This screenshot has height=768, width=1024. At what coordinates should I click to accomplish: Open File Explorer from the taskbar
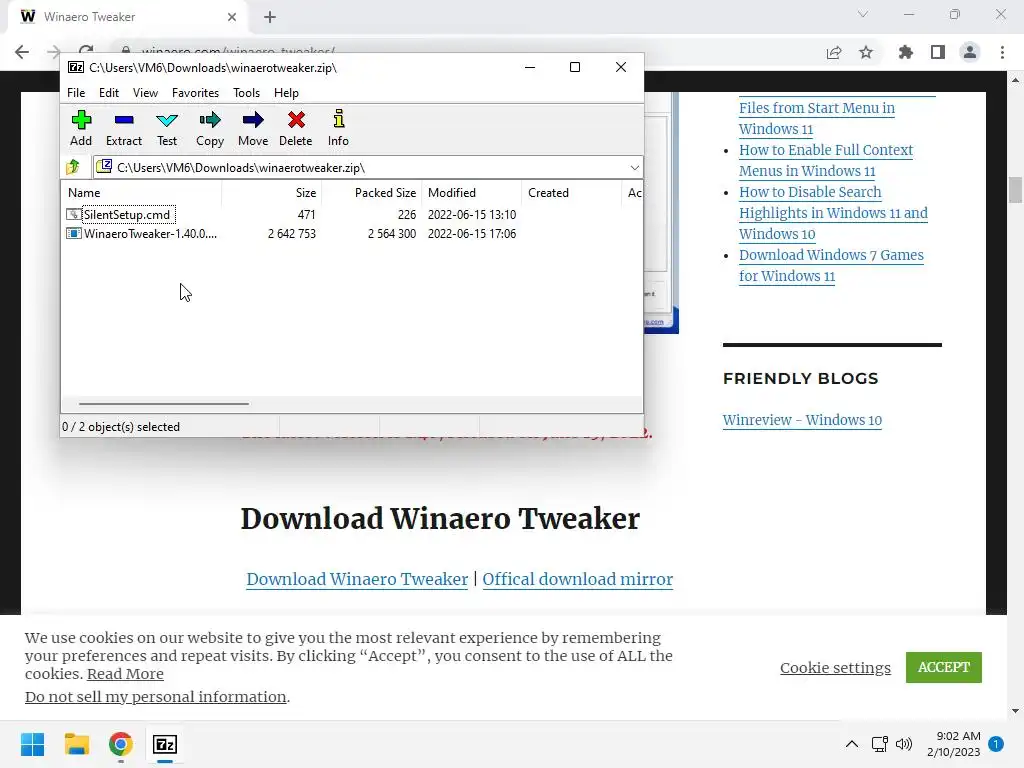[x=76, y=744]
